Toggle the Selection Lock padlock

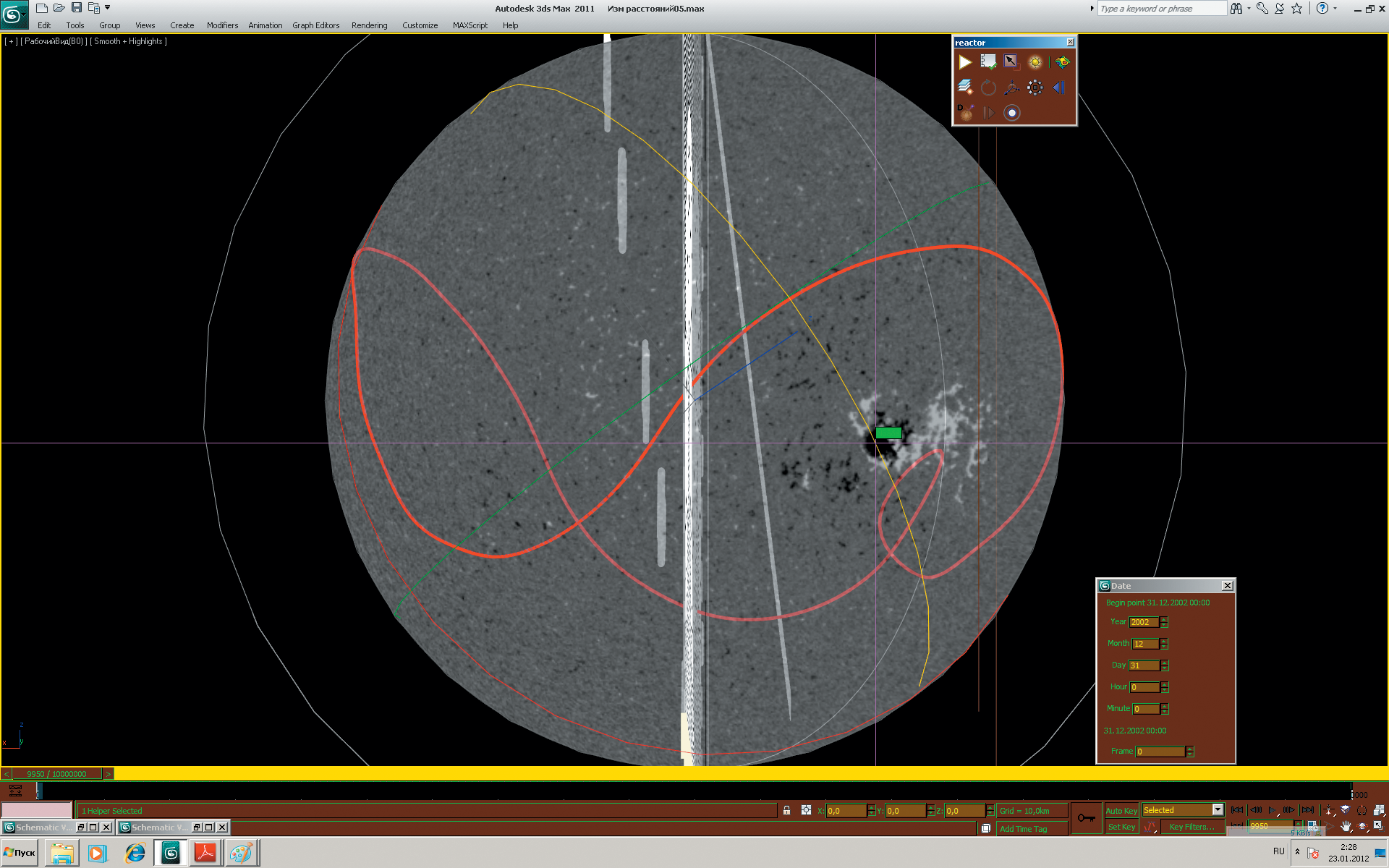click(786, 810)
